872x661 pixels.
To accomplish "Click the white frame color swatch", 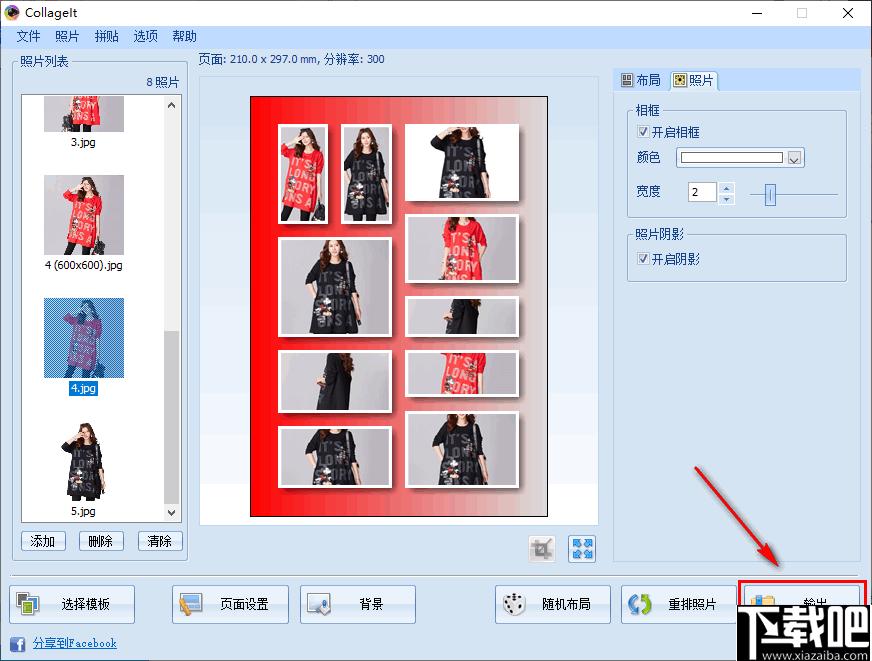I will [x=731, y=158].
